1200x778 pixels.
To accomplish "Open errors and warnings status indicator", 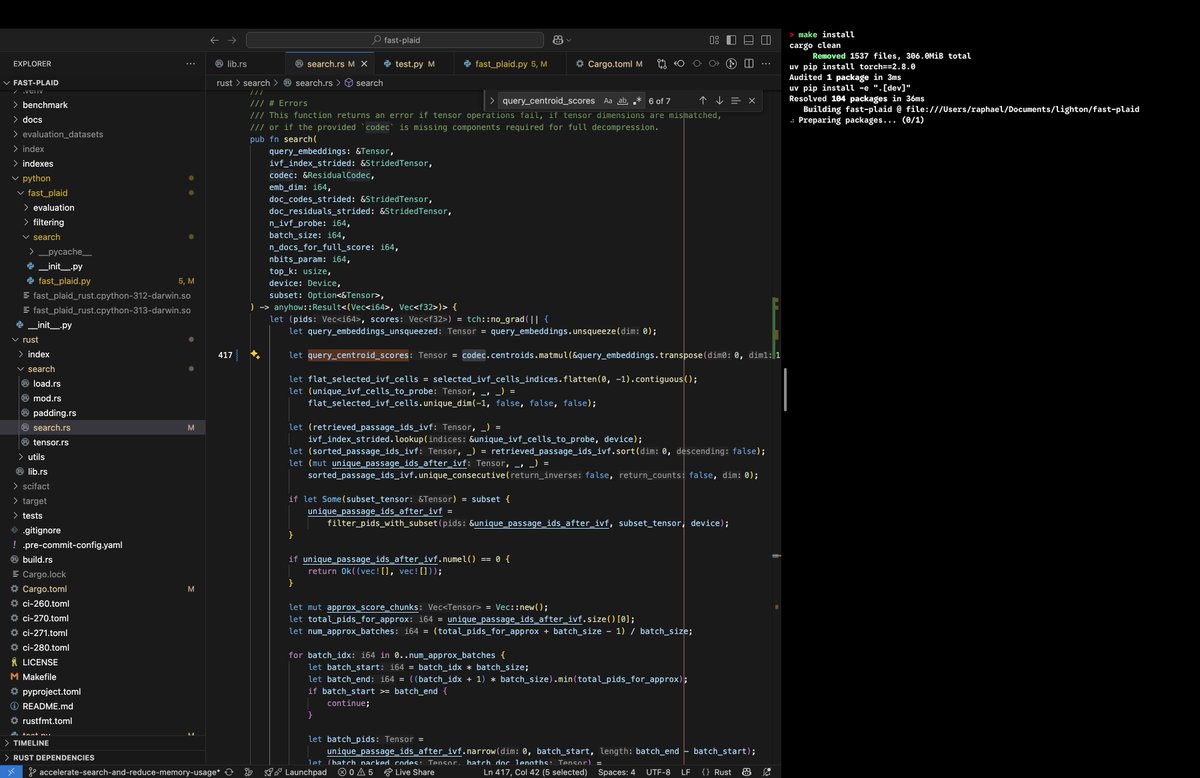I will [x=356, y=772].
